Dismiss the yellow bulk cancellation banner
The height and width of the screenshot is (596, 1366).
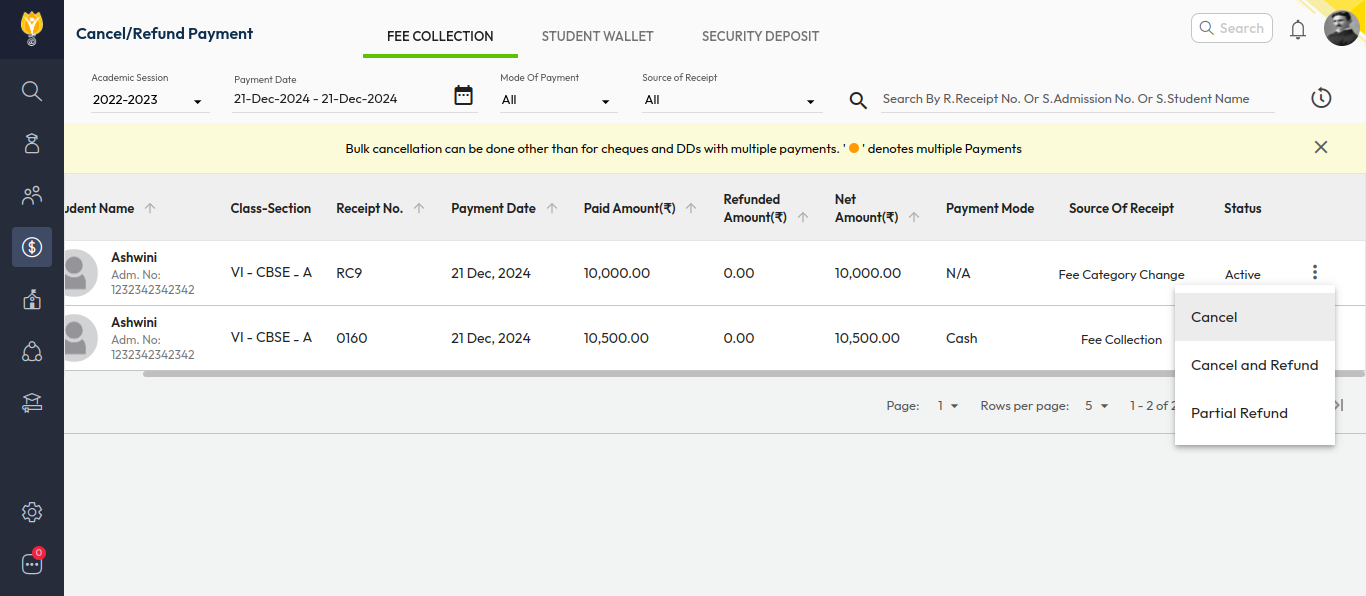(x=1321, y=147)
